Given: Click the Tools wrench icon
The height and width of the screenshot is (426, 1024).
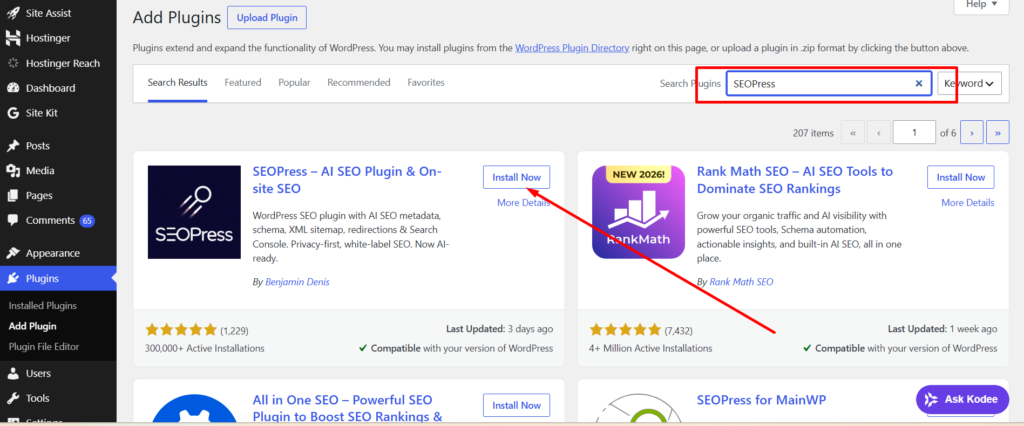Looking at the screenshot, I should coord(12,399).
